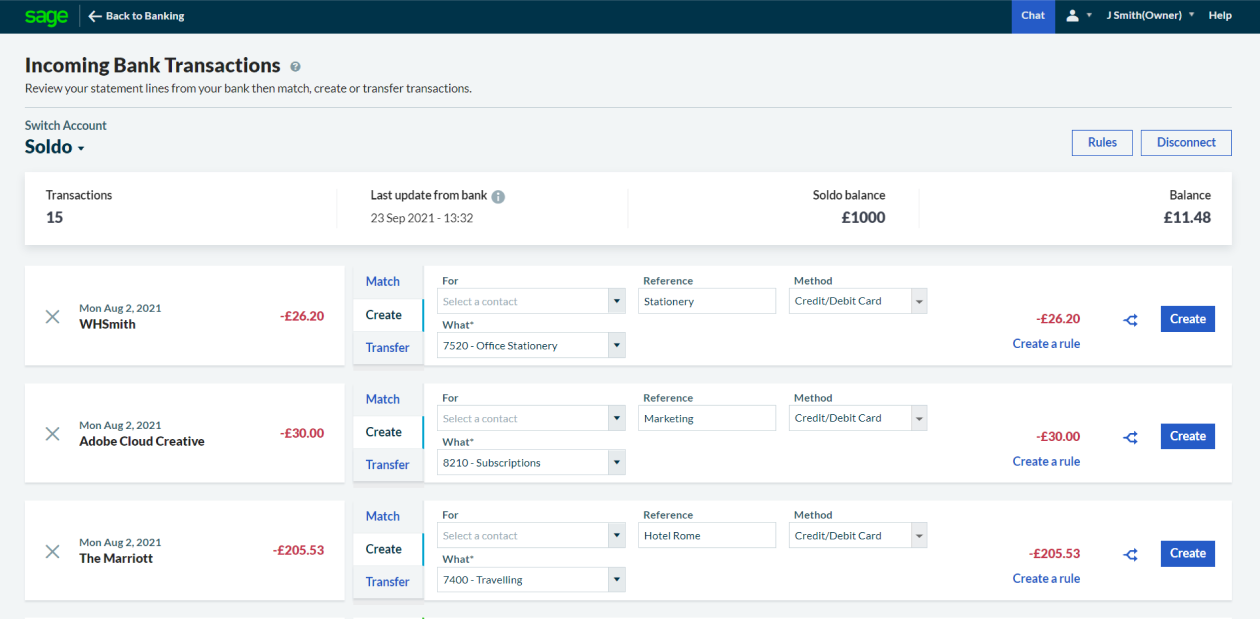Click the user profile icon
1260x620 pixels.
[1073, 16]
